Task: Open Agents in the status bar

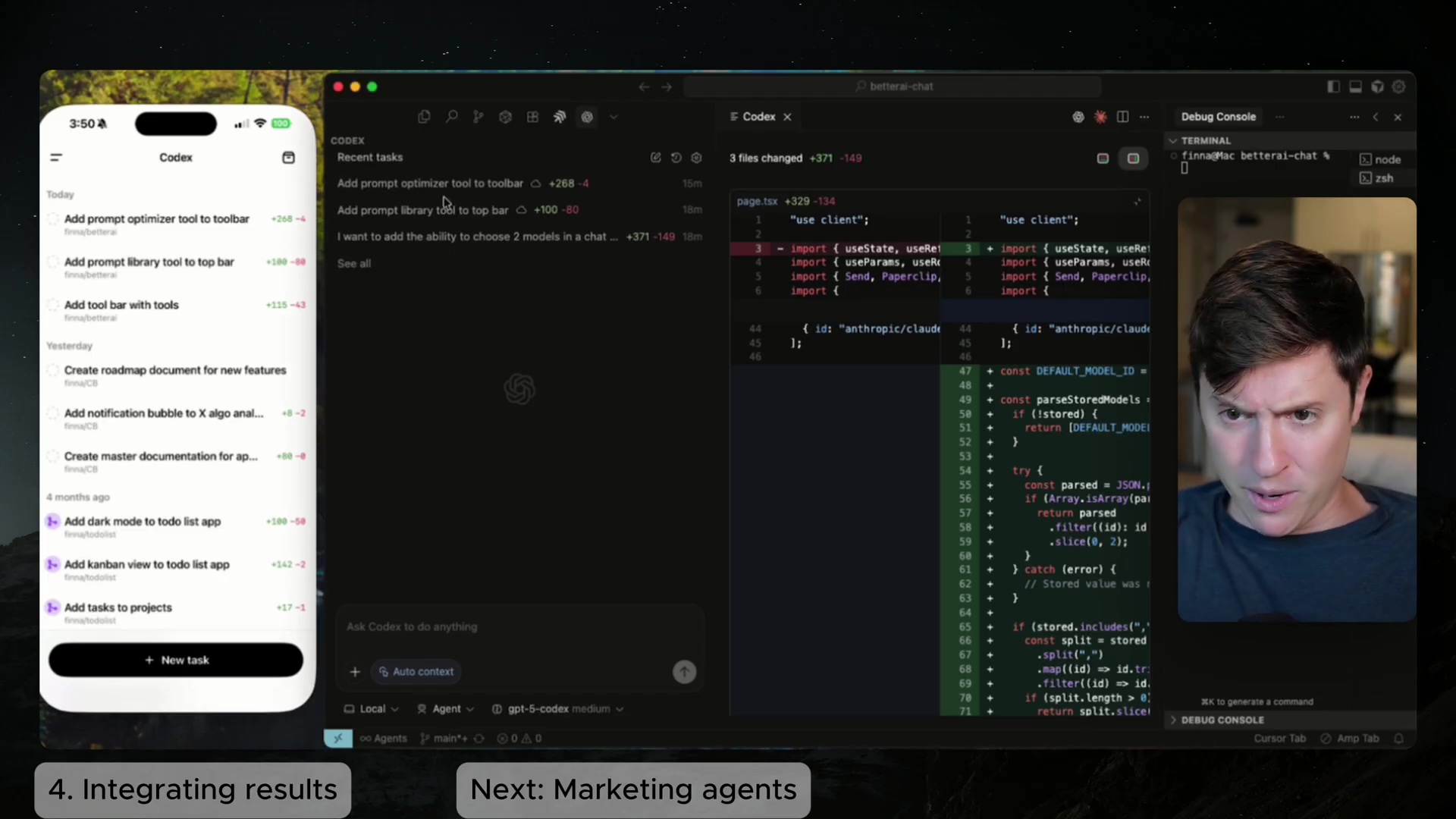Action: point(384,739)
